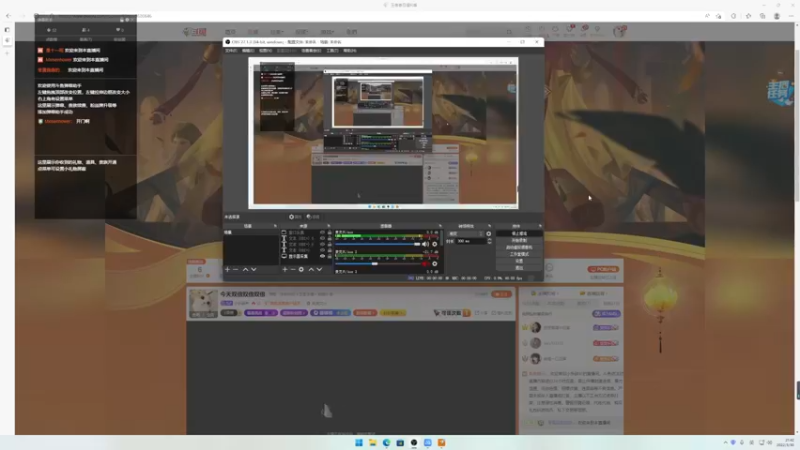The image size is (800, 450).
Task: Adjust the second audio channel volume slider
Action: [378, 264]
